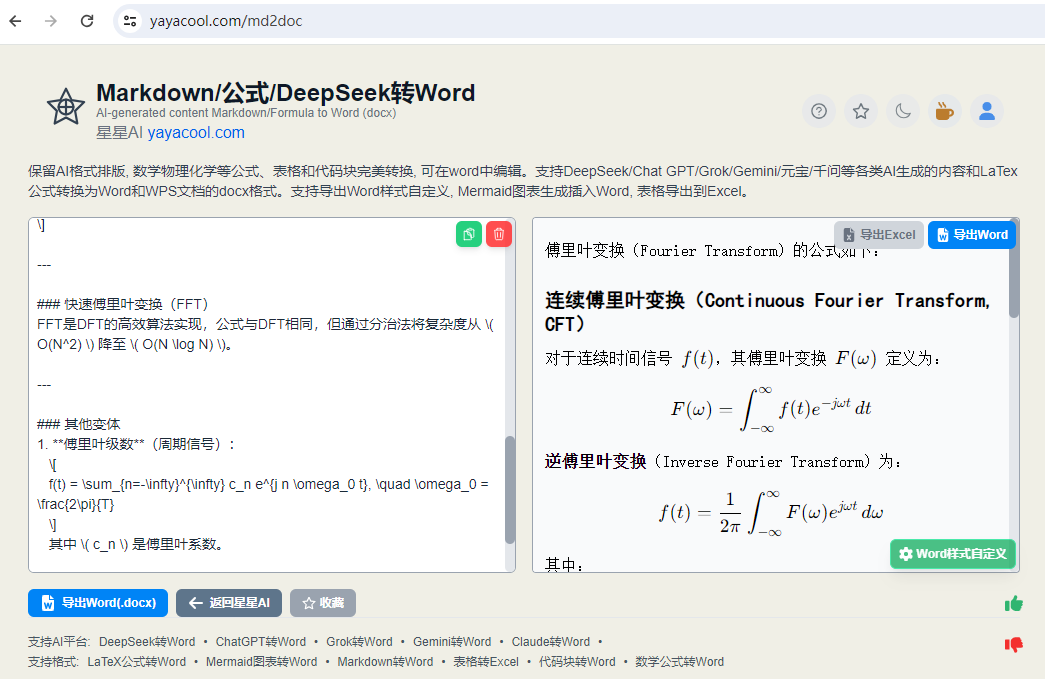The image size is (1045, 679).
Task: Open the Grok转Word link
Action: (x=359, y=642)
